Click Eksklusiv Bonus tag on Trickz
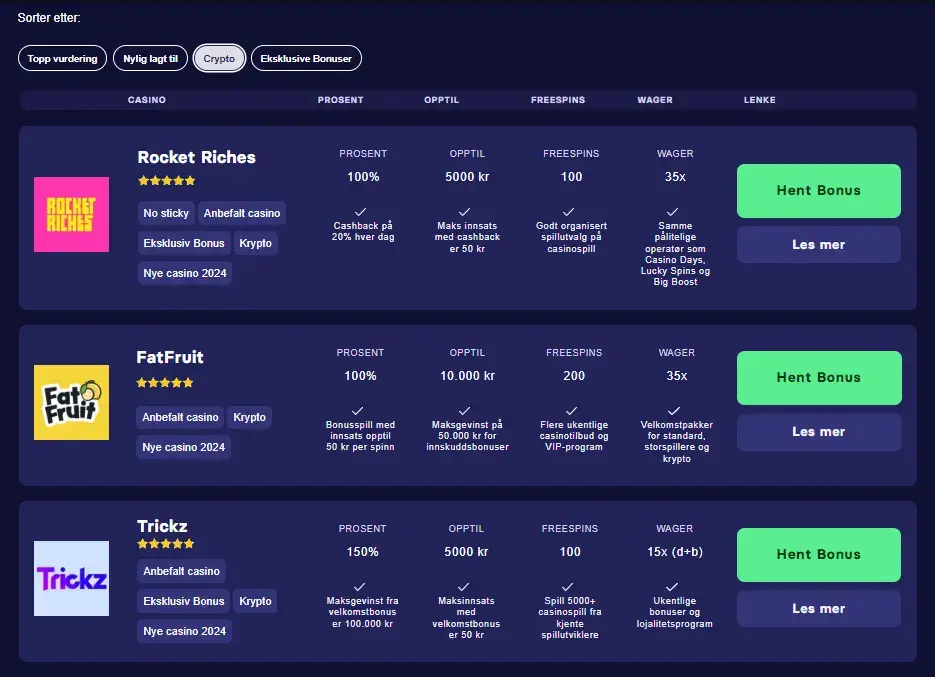The image size is (935, 677). click(184, 601)
